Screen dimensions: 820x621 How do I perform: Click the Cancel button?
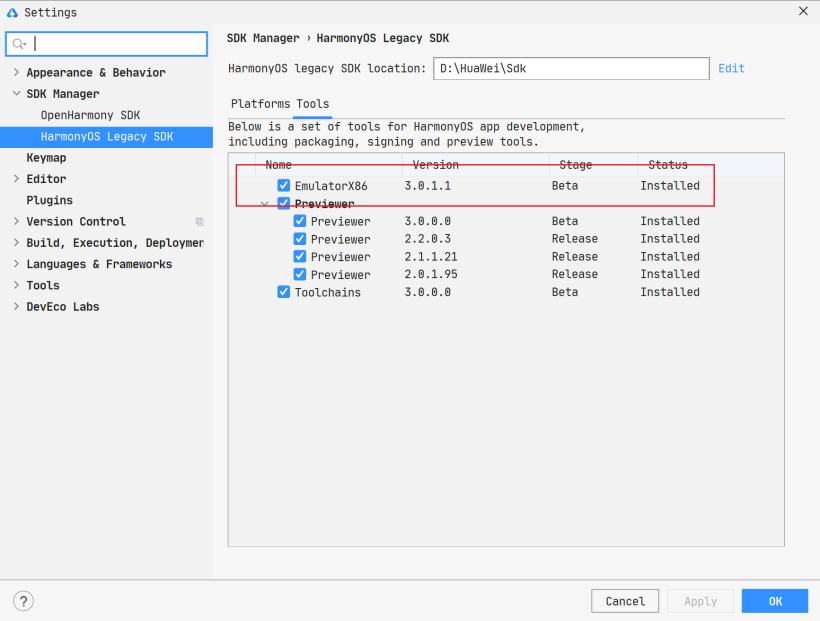tap(625, 601)
